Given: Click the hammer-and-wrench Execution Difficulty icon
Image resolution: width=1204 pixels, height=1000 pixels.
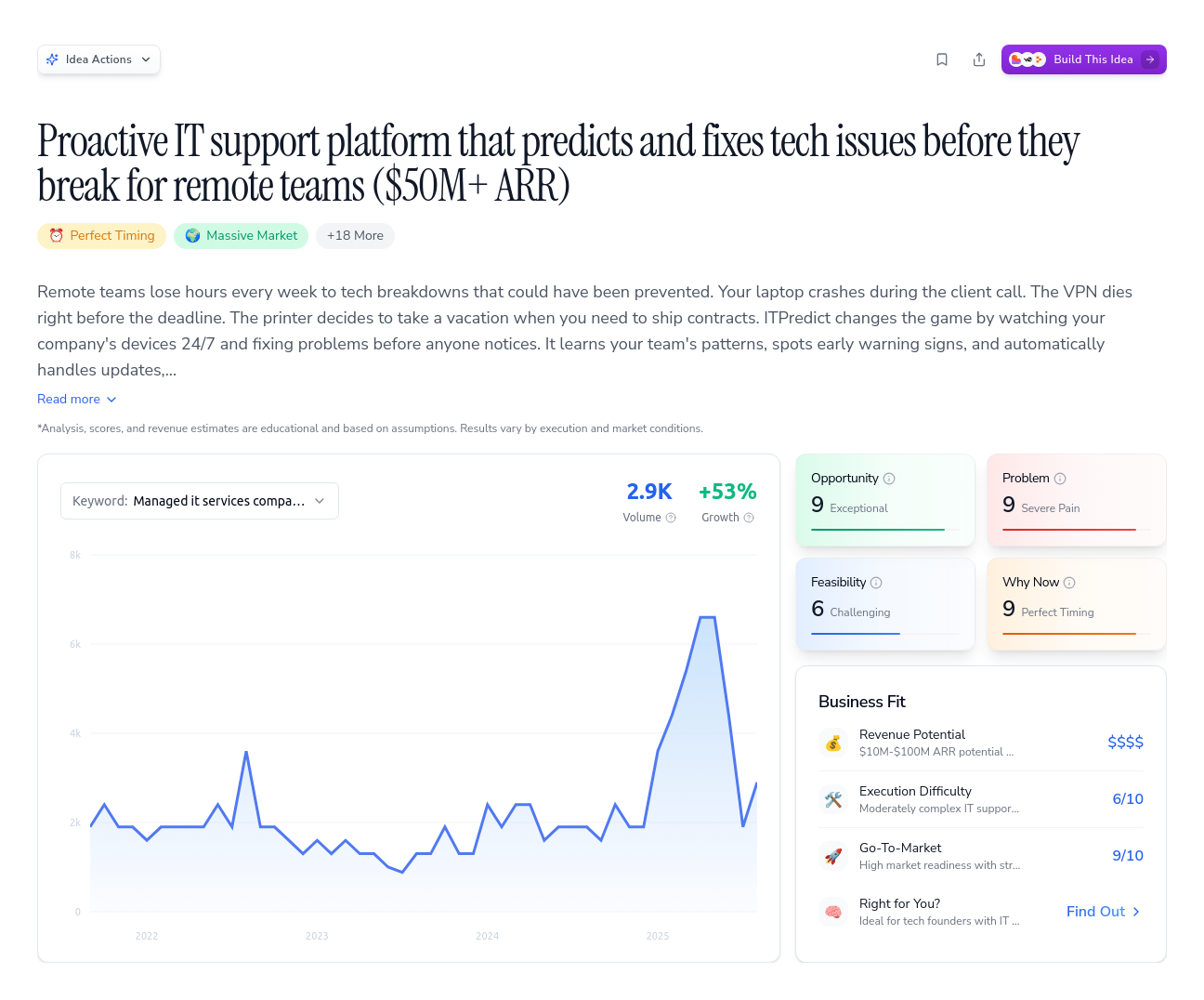Looking at the screenshot, I should 833,799.
